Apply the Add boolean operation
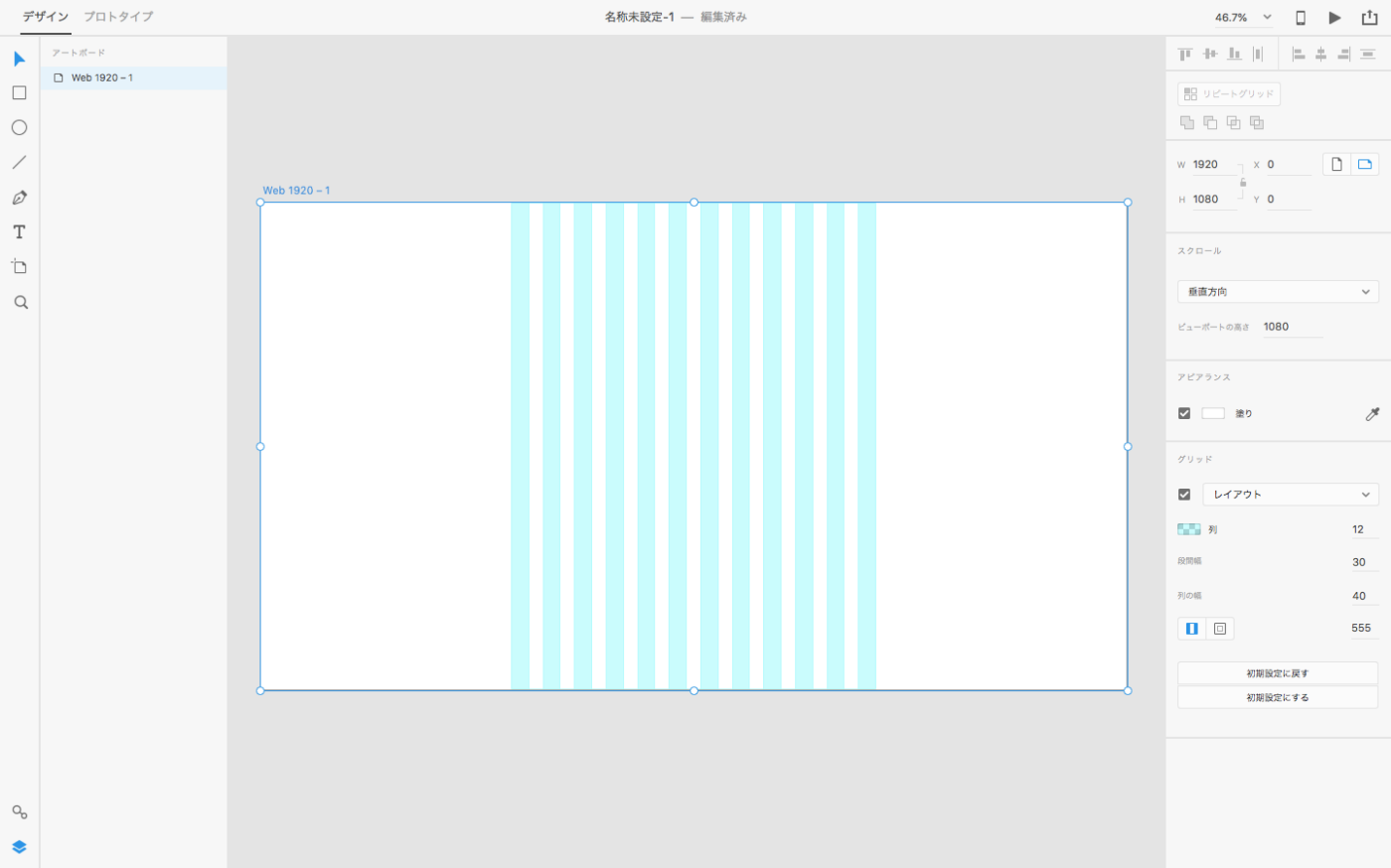Viewport: 1391px width, 868px height. point(1186,122)
